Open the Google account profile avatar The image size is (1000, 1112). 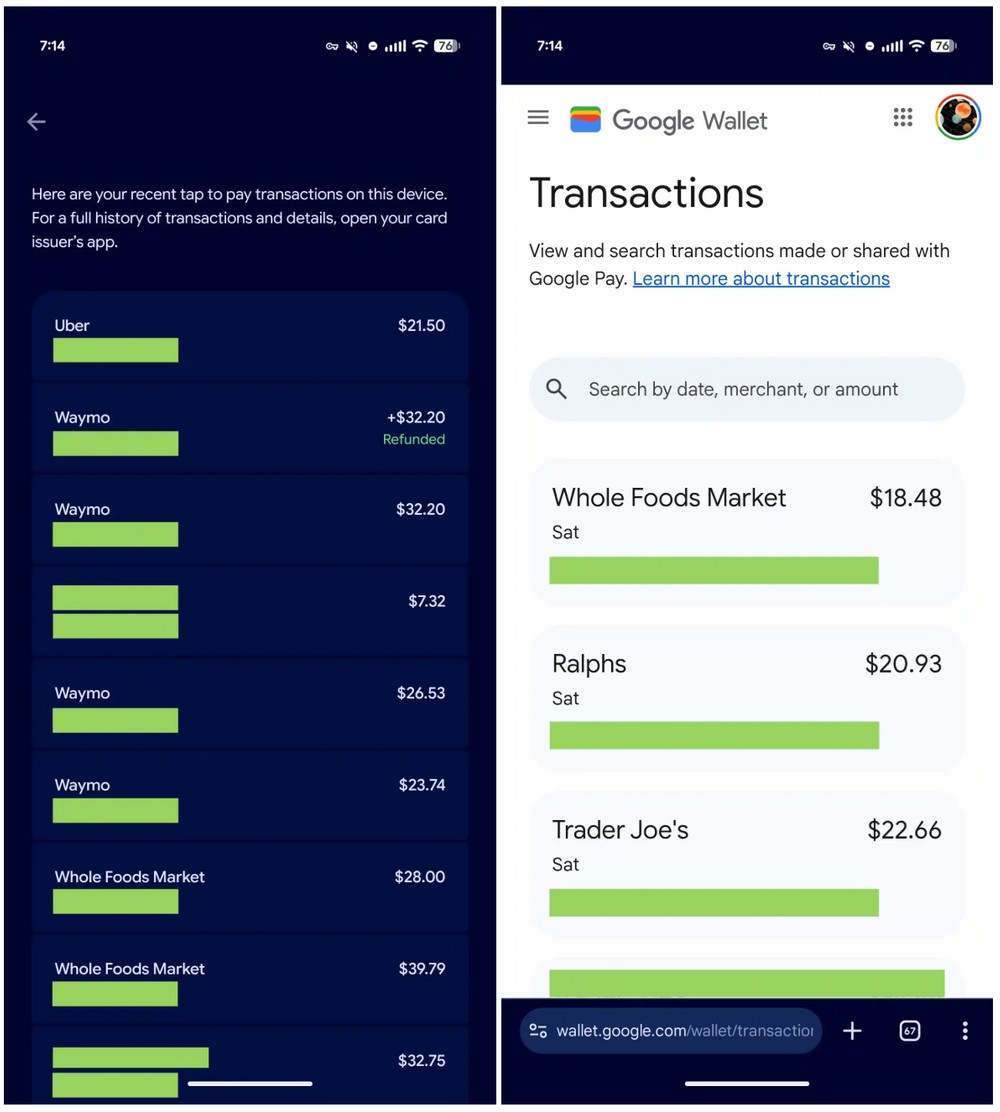[x=957, y=118]
